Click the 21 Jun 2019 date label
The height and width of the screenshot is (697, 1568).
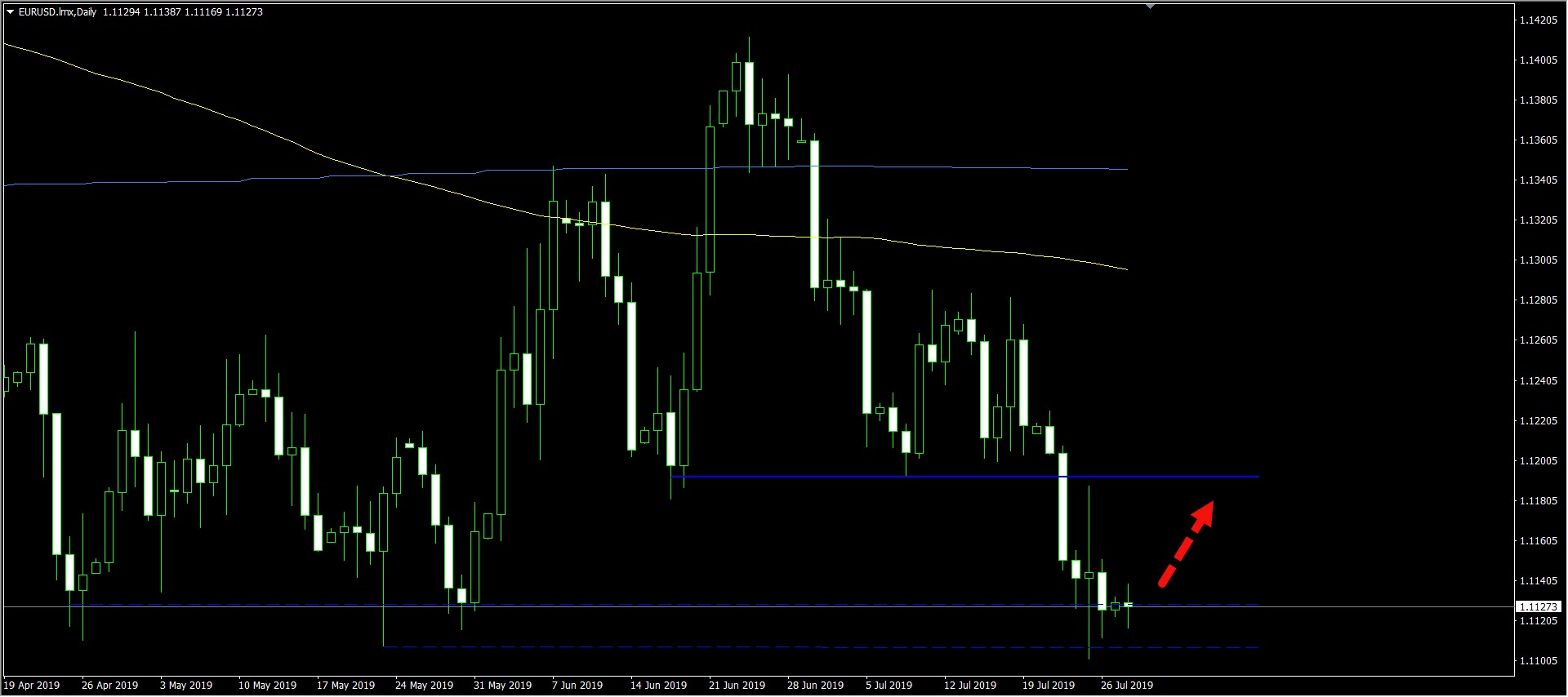(737, 686)
